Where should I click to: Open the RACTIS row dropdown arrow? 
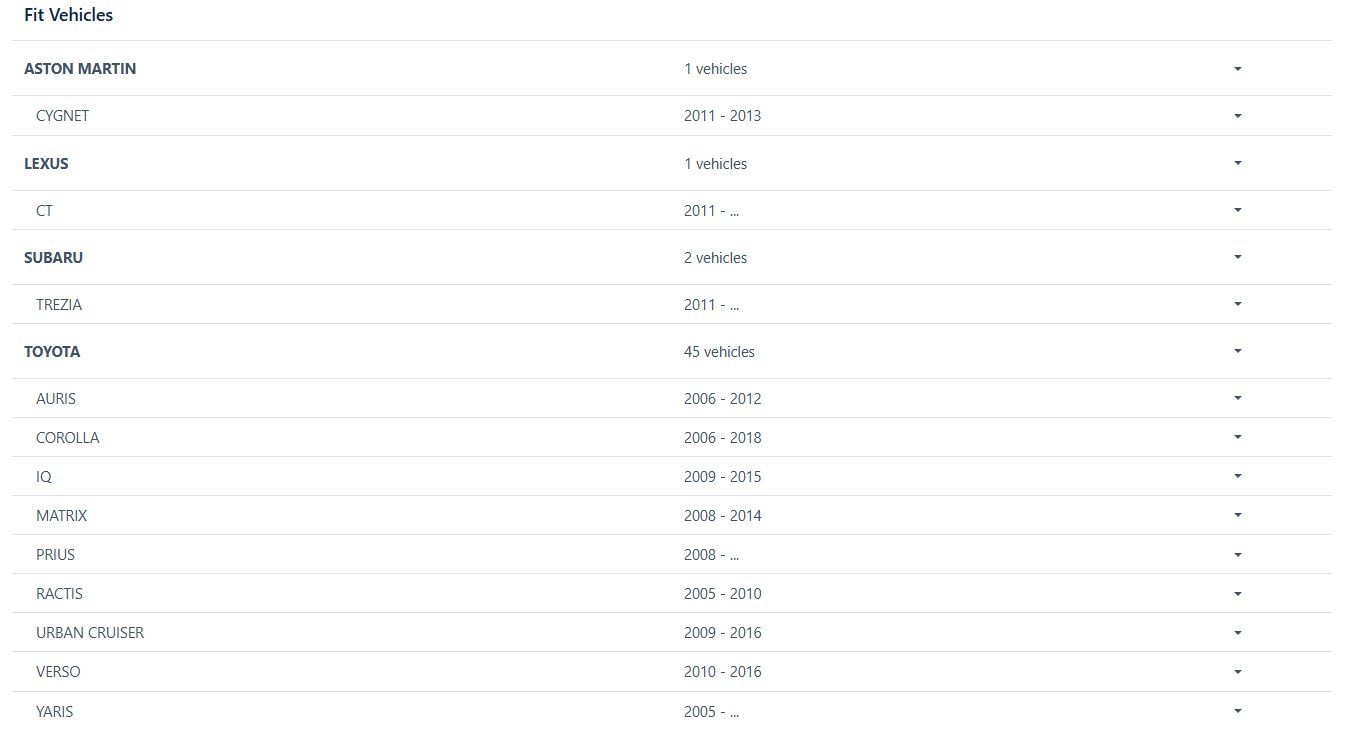[1237, 593]
